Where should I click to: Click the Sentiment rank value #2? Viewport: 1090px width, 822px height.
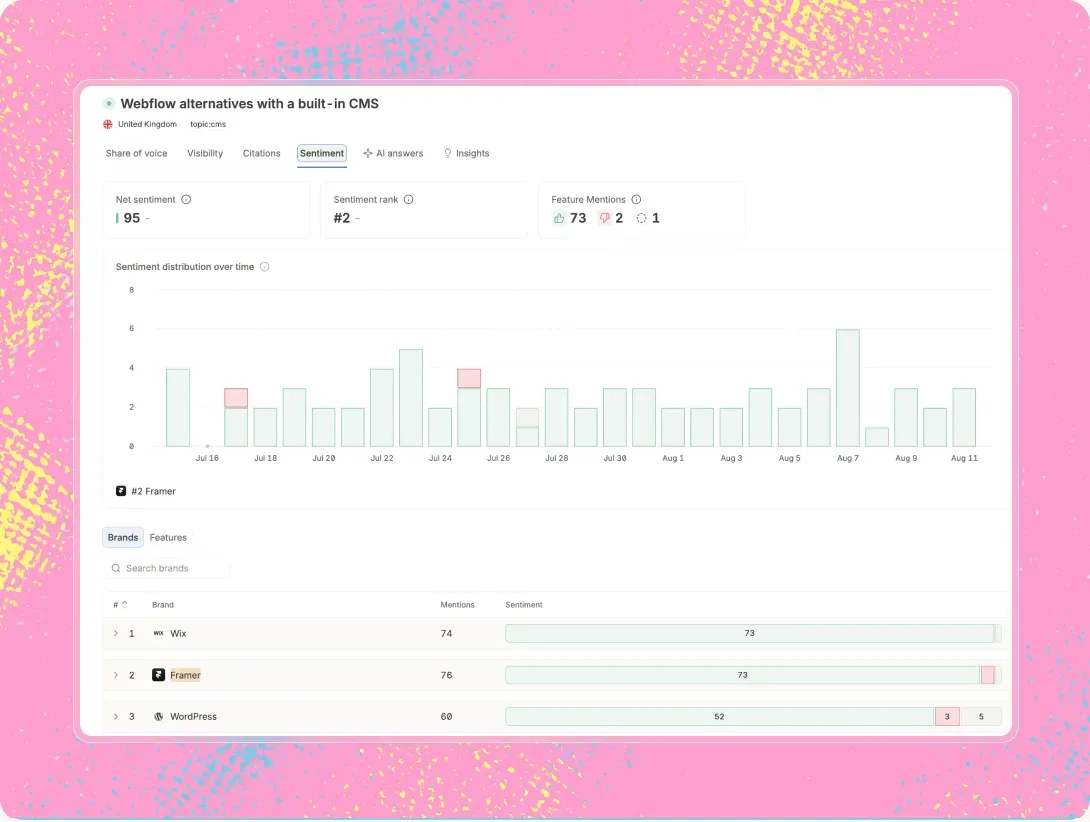pos(342,218)
